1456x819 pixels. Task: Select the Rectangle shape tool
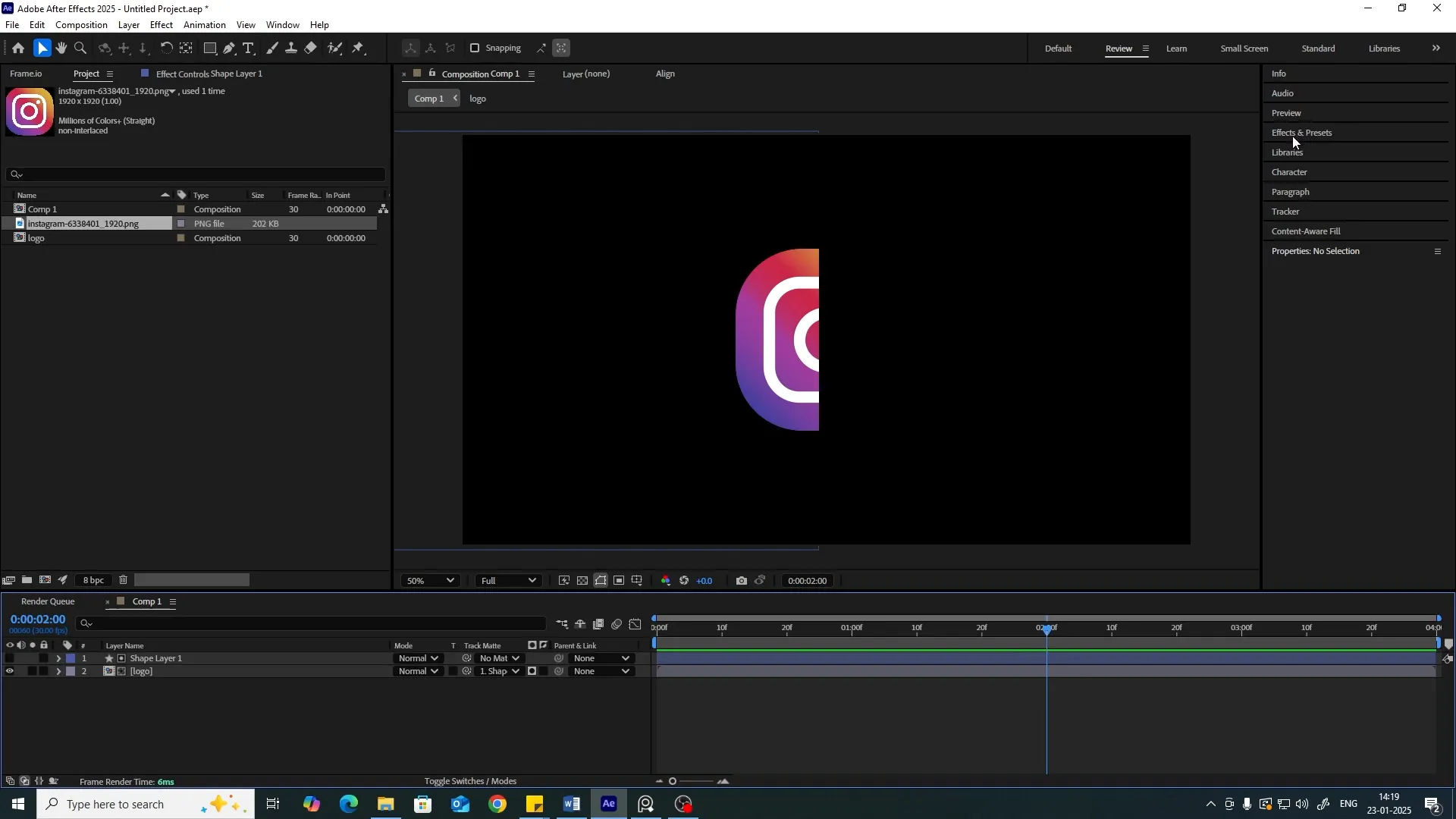(210, 48)
